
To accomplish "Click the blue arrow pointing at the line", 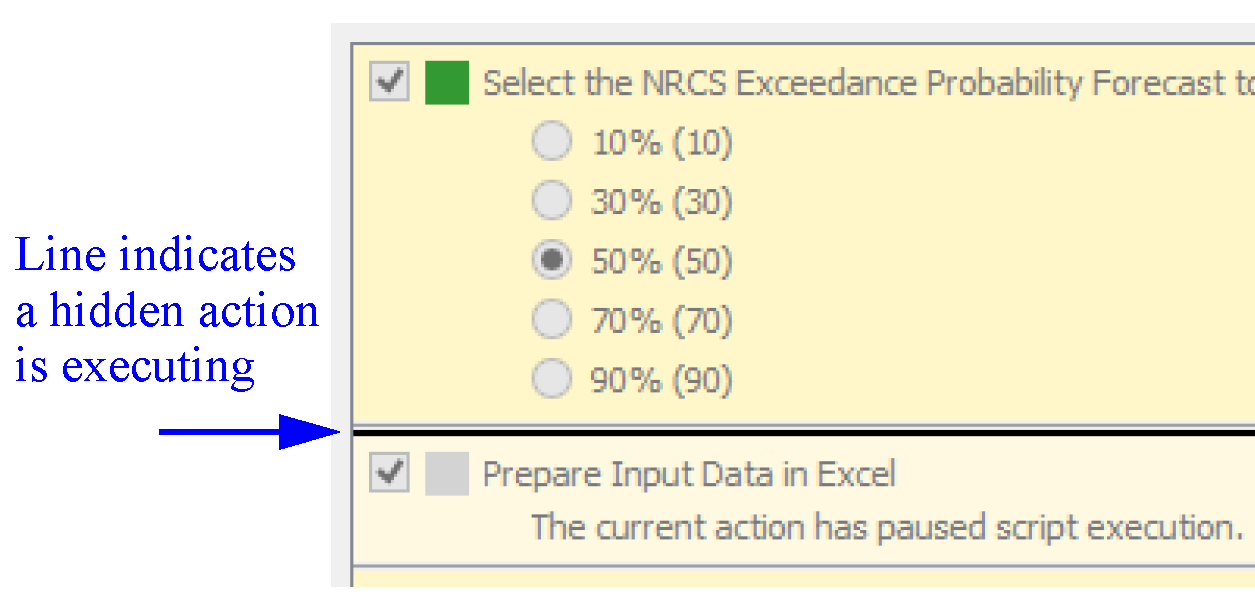I will pos(250,432).
